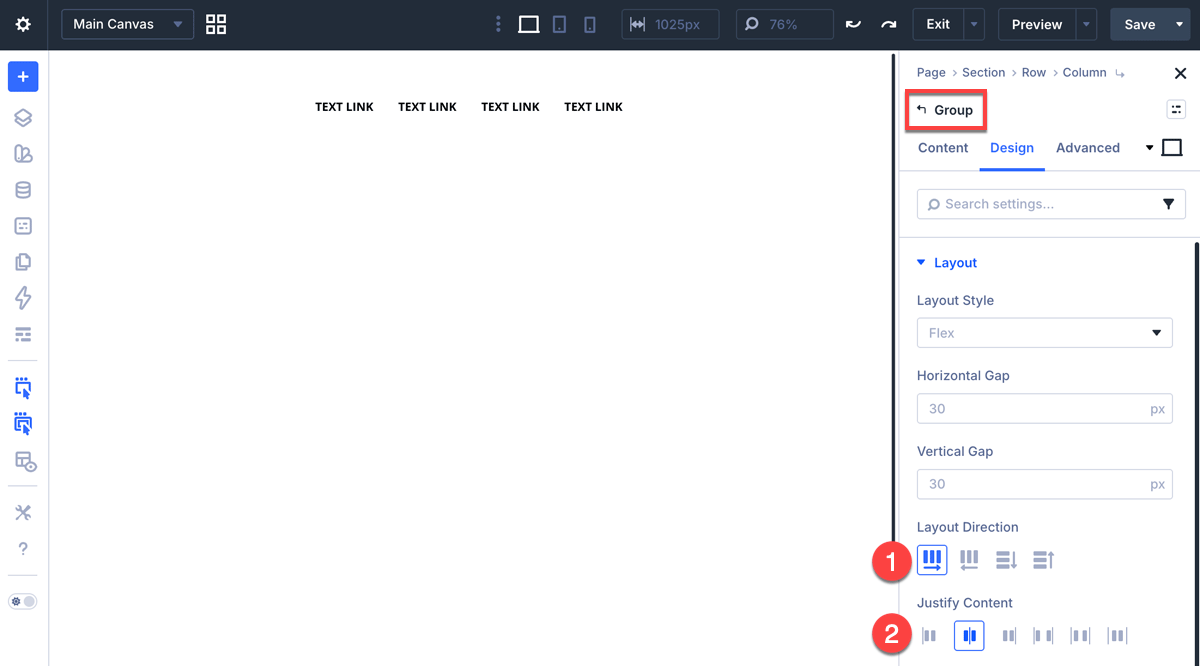Justify content to start
The width and height of the screenshot is (1200, 666).
(x=930, y=636)
